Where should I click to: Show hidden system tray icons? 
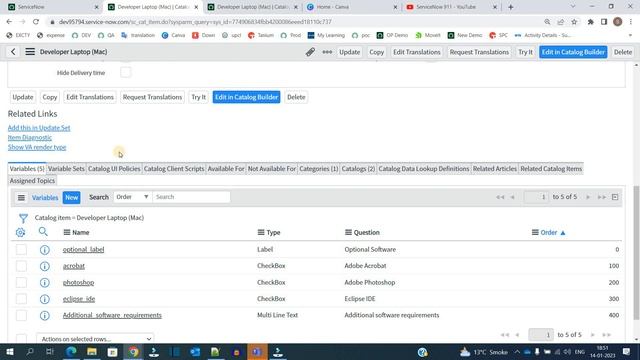[517, 352]
